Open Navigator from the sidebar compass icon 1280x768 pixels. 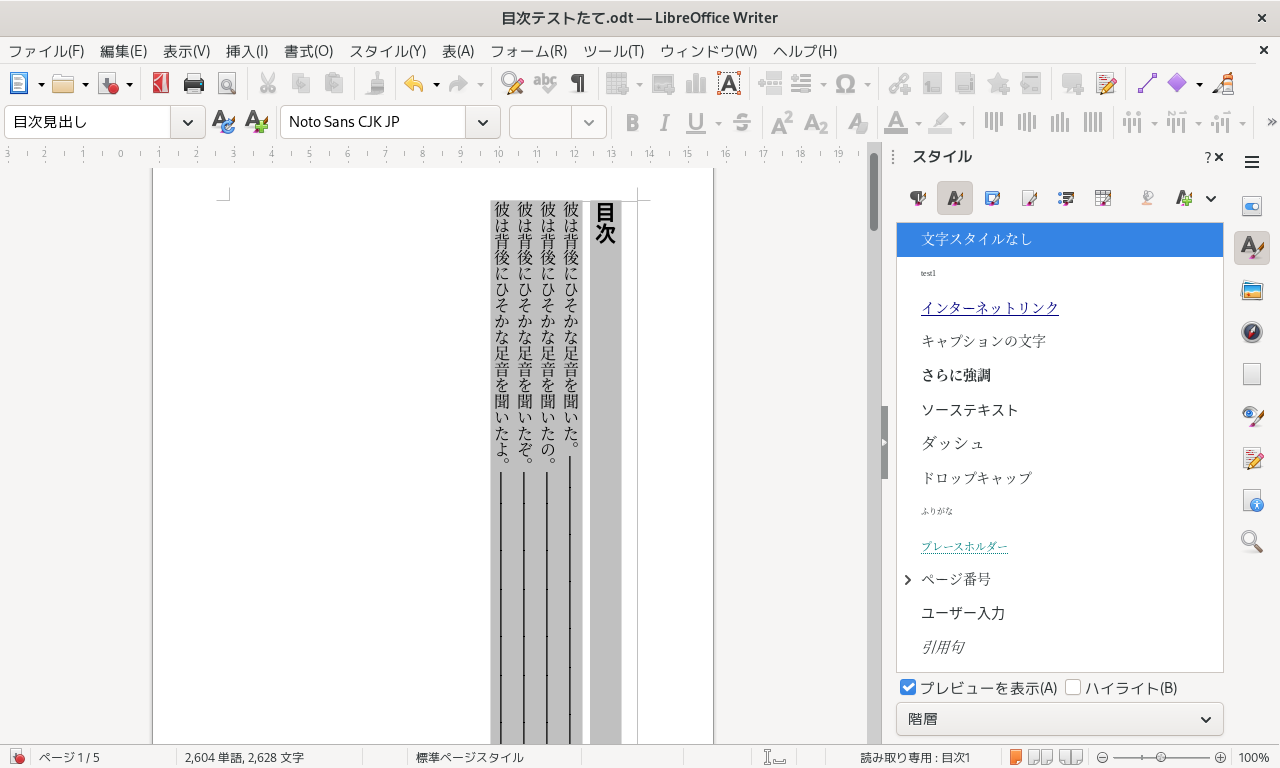[x=1251, y=332]
